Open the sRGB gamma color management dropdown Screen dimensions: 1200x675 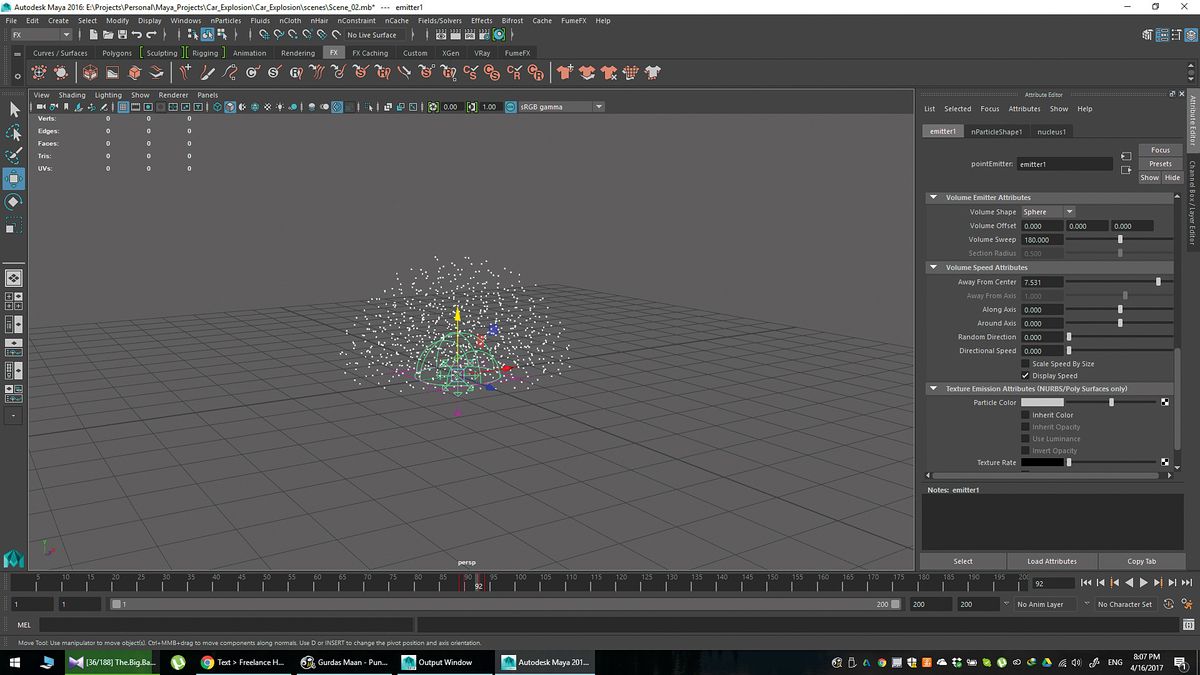pos(598,106)
